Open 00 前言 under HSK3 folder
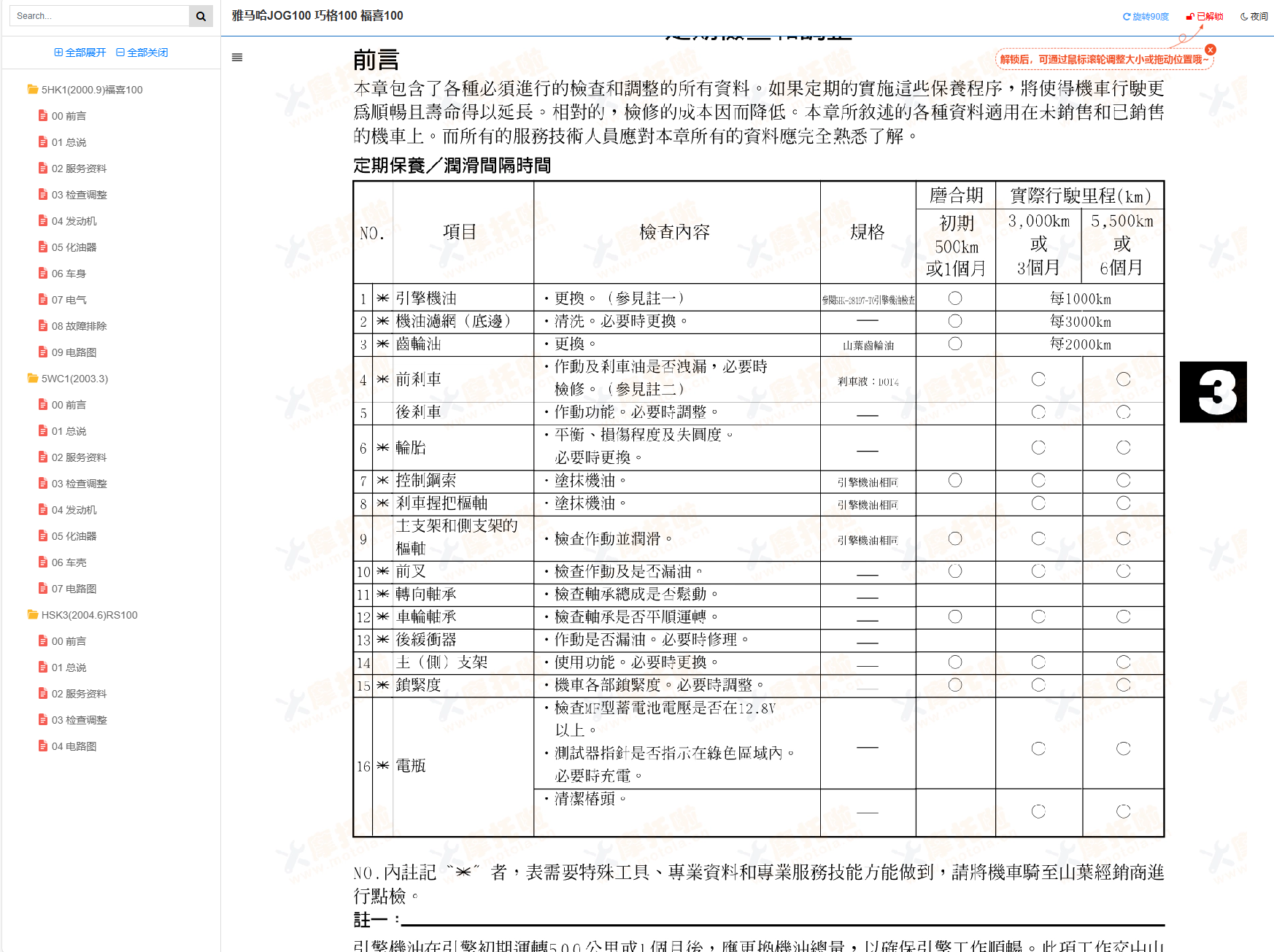Image resolution: width=1274 pixels, height=952 pixels. [x=63, y=641]
